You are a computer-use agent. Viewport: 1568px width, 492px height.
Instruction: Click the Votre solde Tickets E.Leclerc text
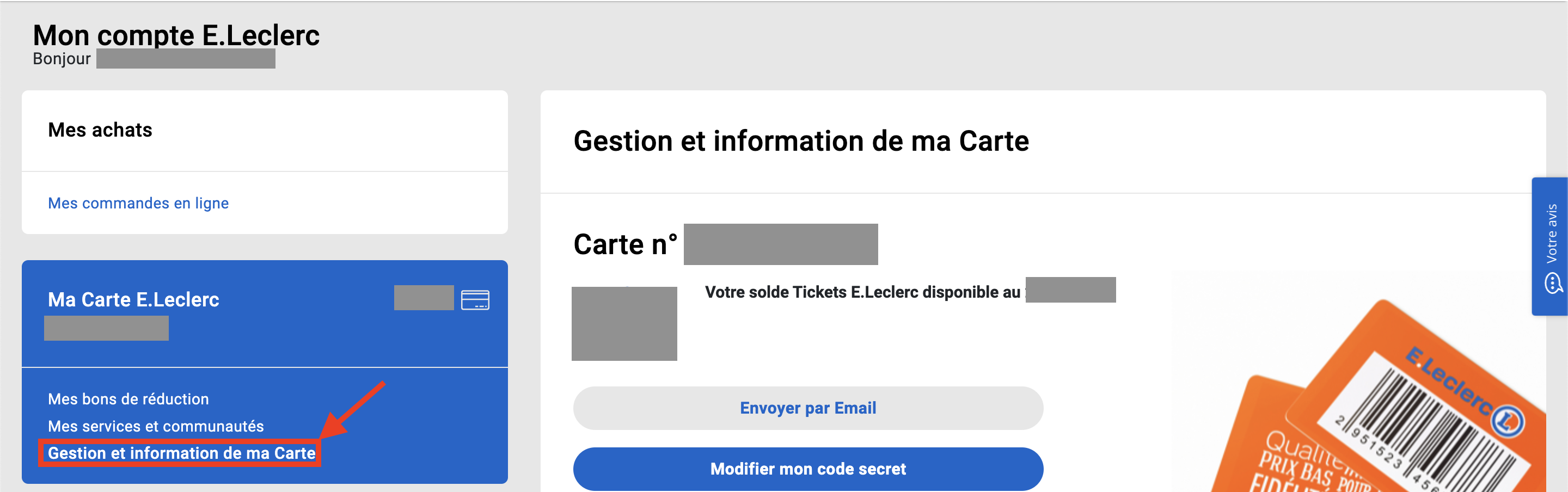(x=862, y=292)
